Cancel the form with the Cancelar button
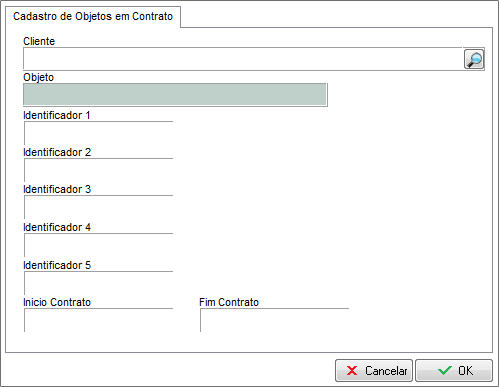Viewport: 499px width, 387px height. point(374,370)
